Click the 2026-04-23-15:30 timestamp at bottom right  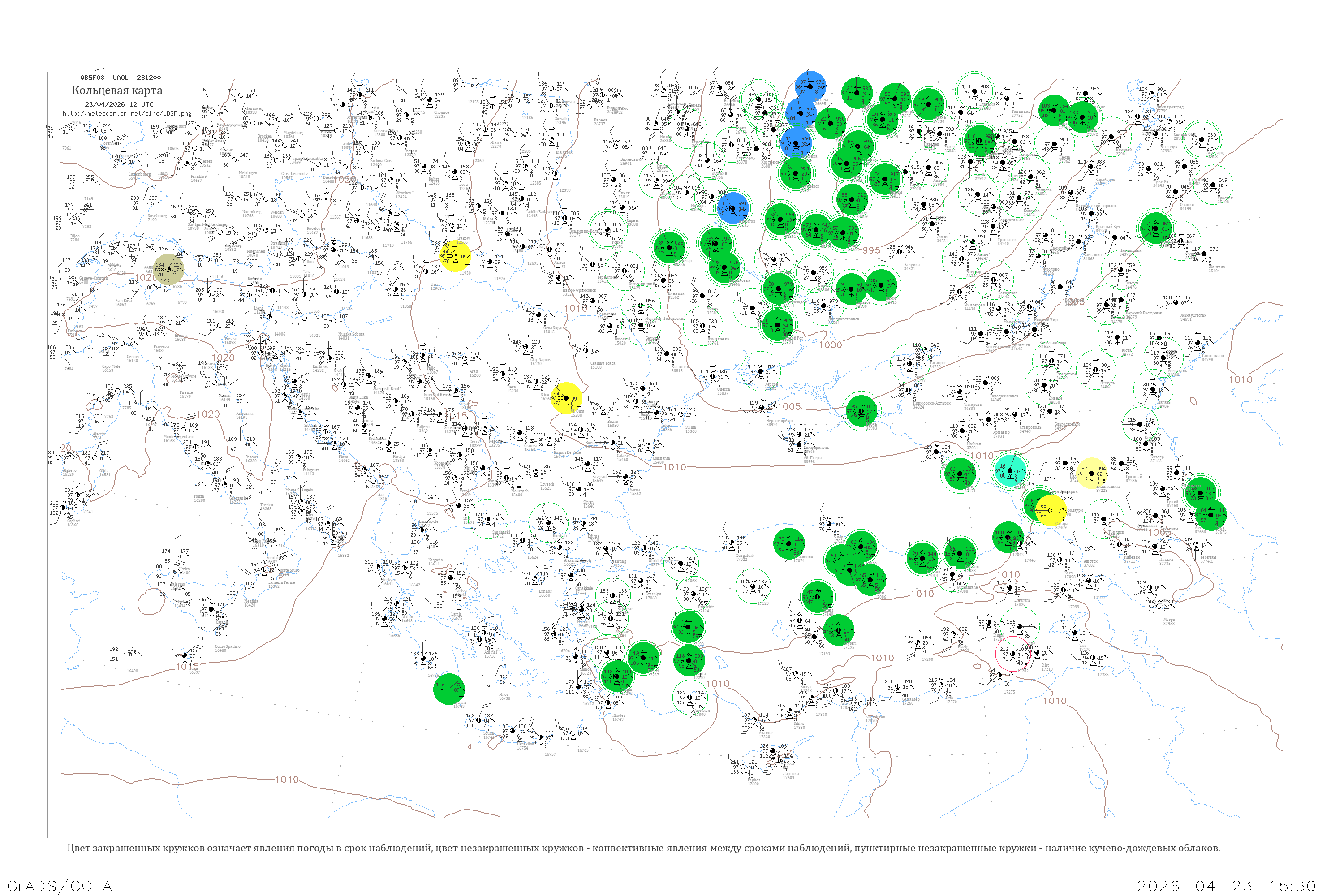pos(1226,886)
